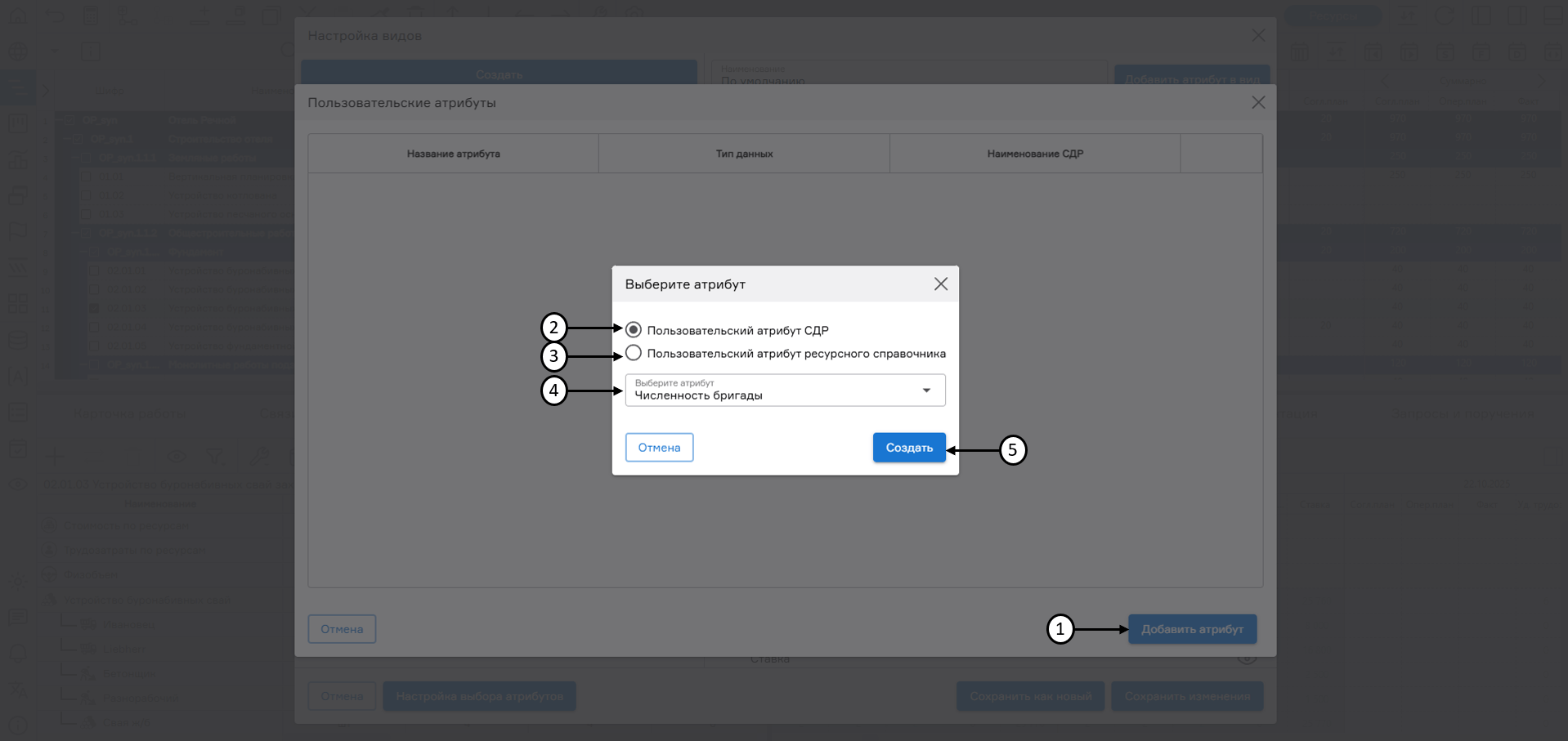Expand the filter icon dropdown chevron

pos(224,465)
